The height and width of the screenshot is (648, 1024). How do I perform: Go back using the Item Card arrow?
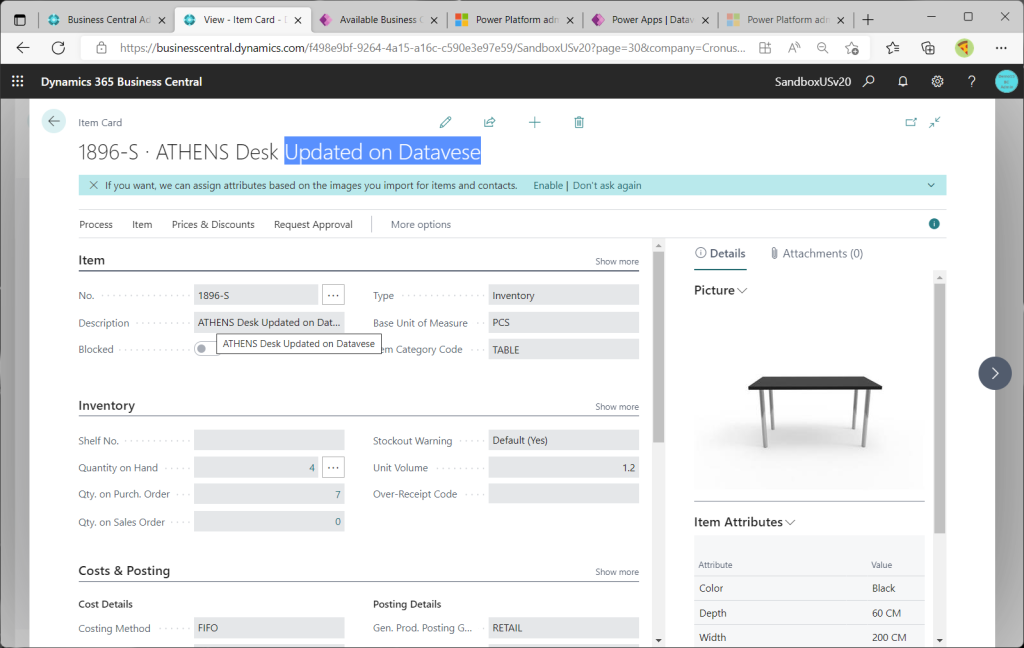click(54, 121)
